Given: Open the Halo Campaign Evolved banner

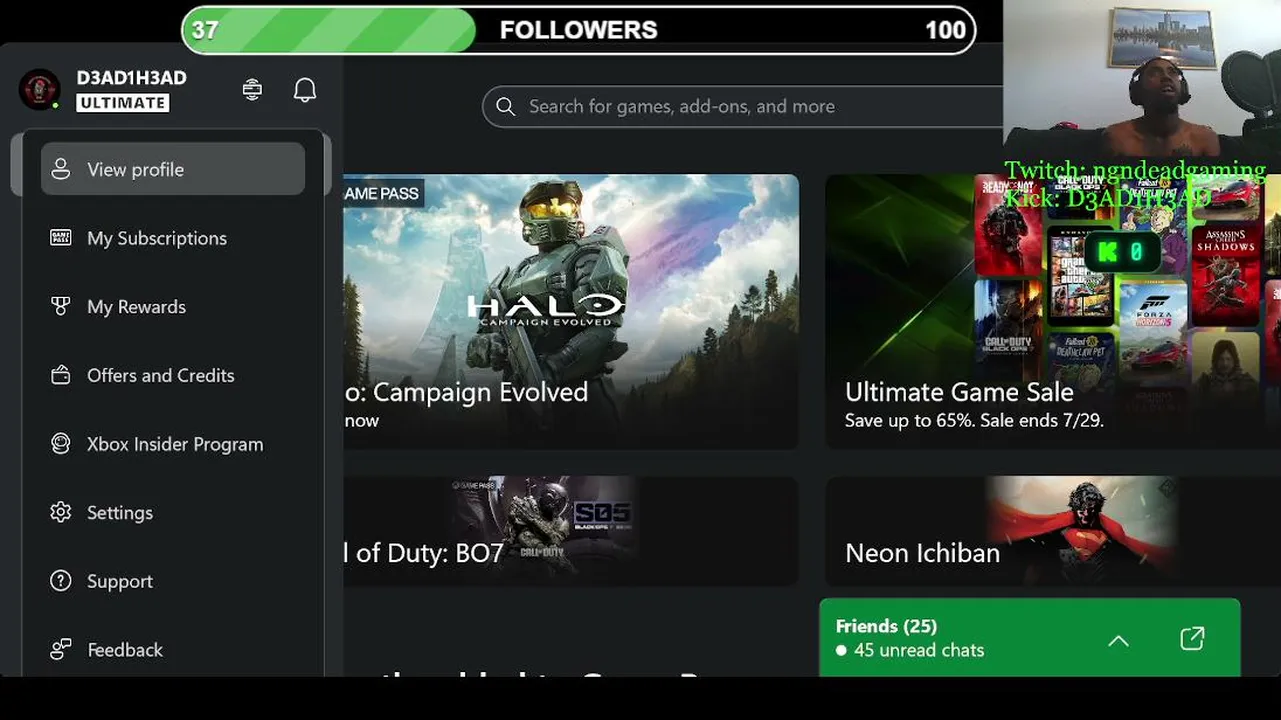Looking at the screenshot, I should [571, 311].
